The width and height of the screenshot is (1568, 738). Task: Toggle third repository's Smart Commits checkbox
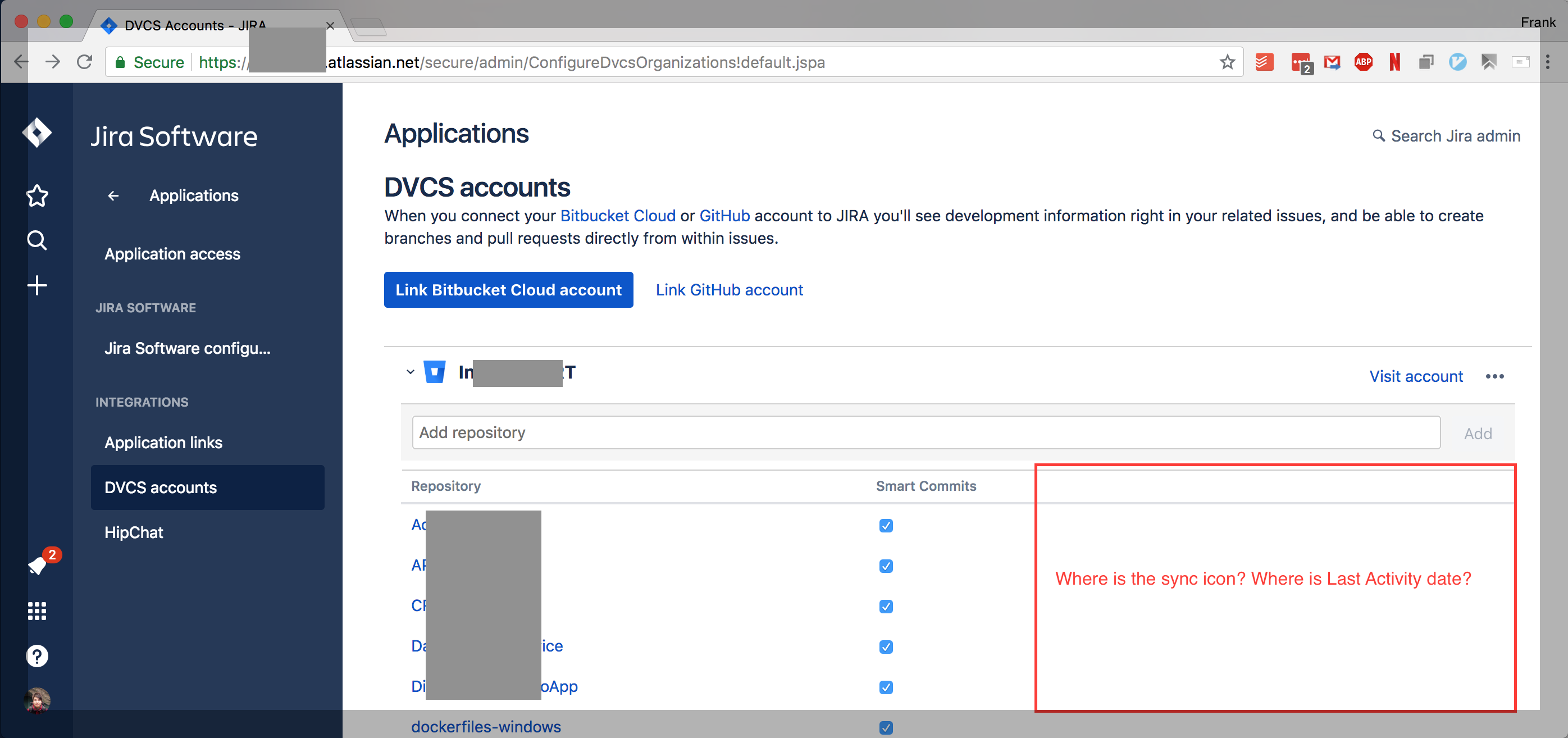886,607
